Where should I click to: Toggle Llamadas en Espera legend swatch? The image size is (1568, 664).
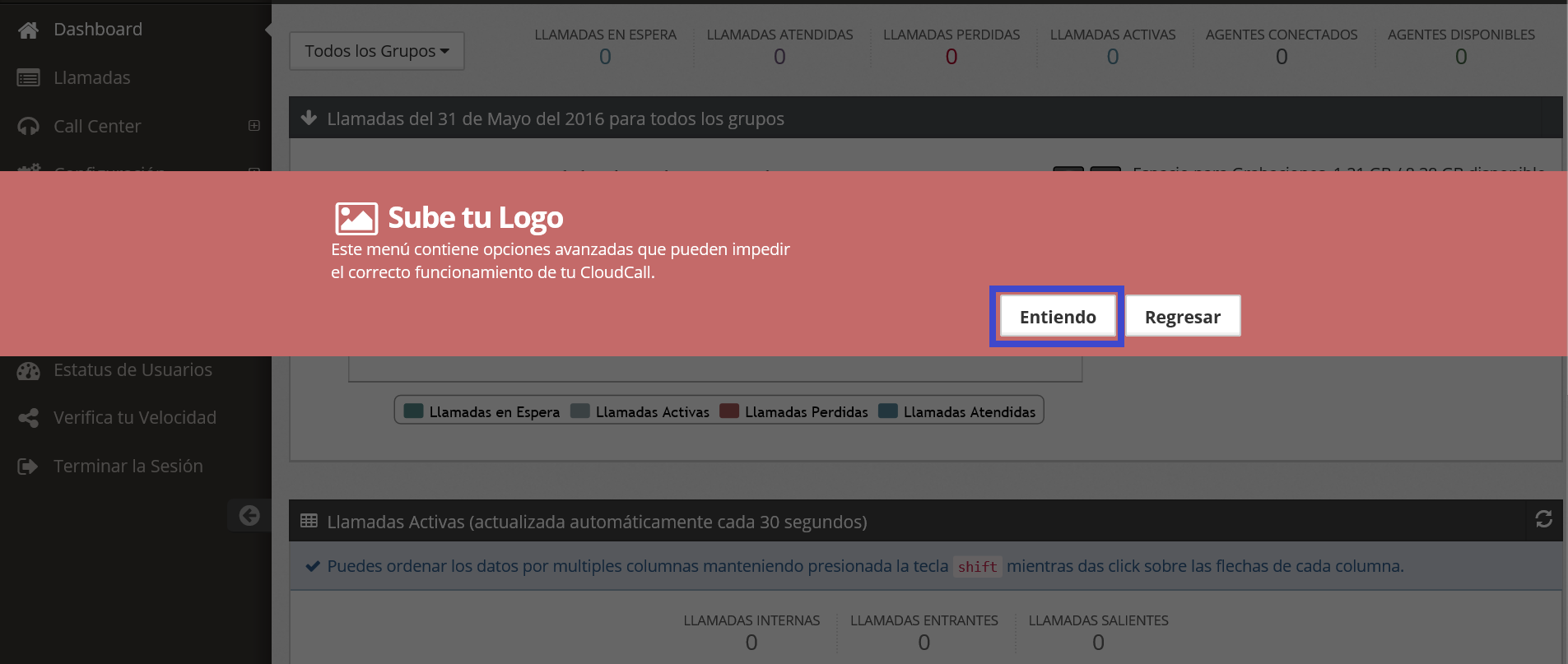pos(414,411)
